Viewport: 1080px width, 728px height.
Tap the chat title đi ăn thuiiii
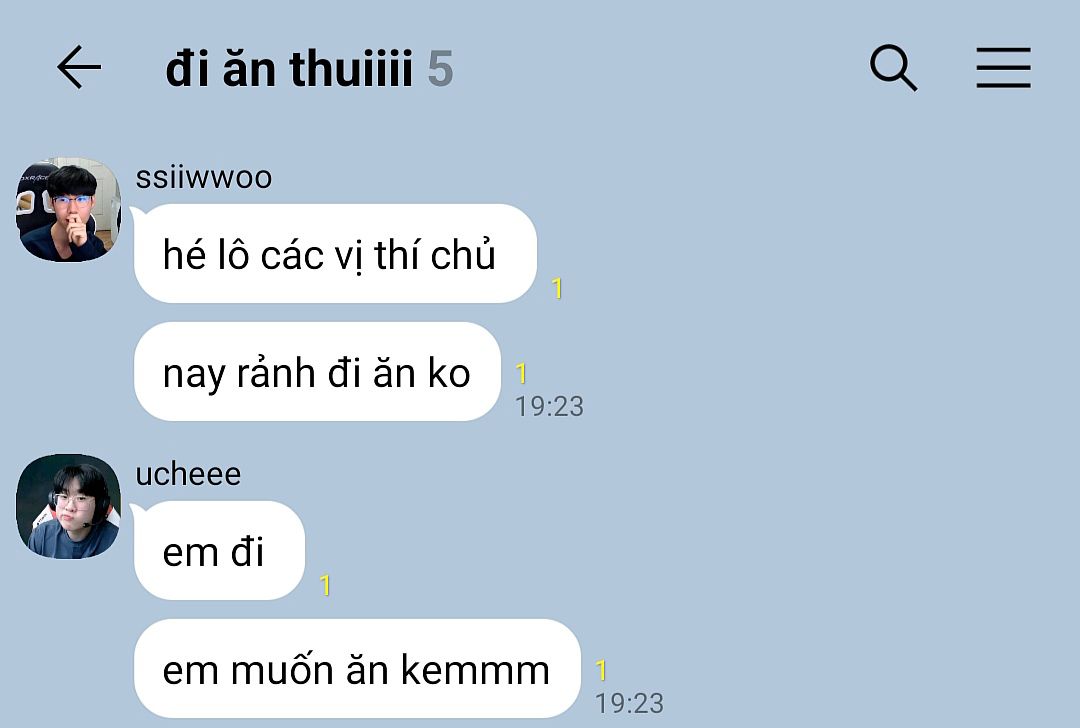point(289,69)
